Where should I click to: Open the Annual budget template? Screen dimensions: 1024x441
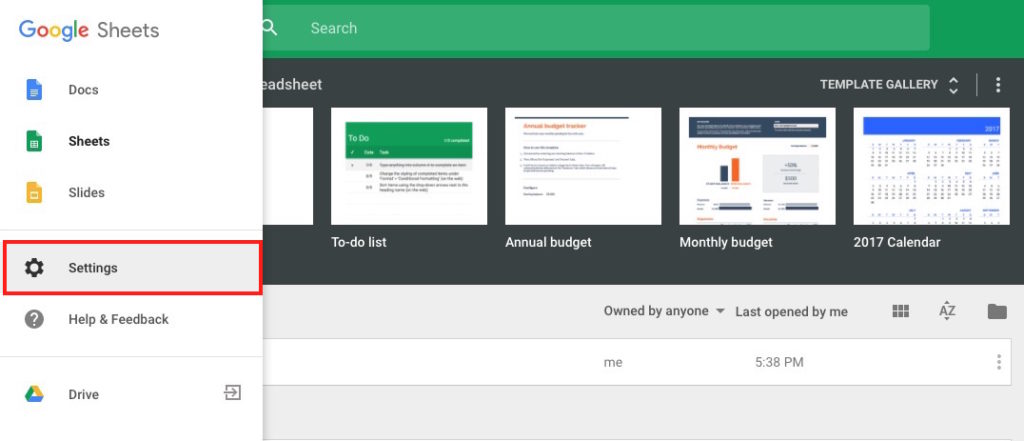click(x=583, y=166)
